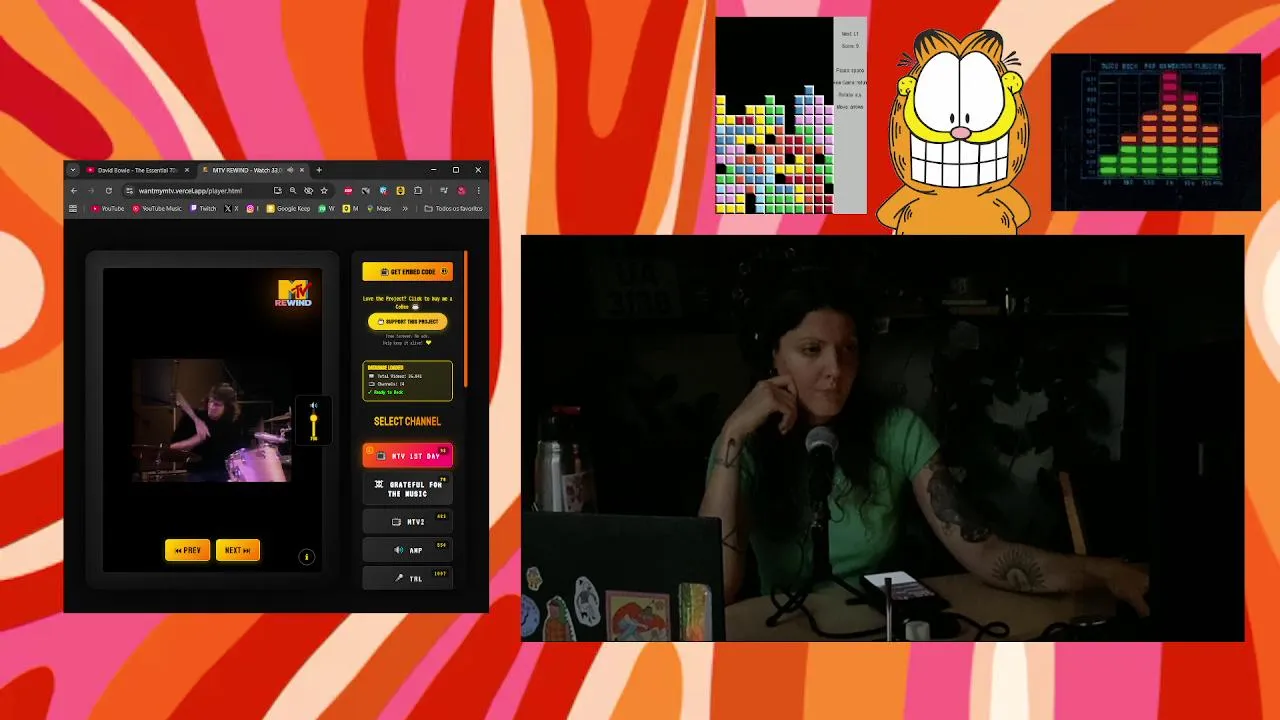Screen dimensions: 1280x720
Task: Reload the current page
Action: click(108, 190)
